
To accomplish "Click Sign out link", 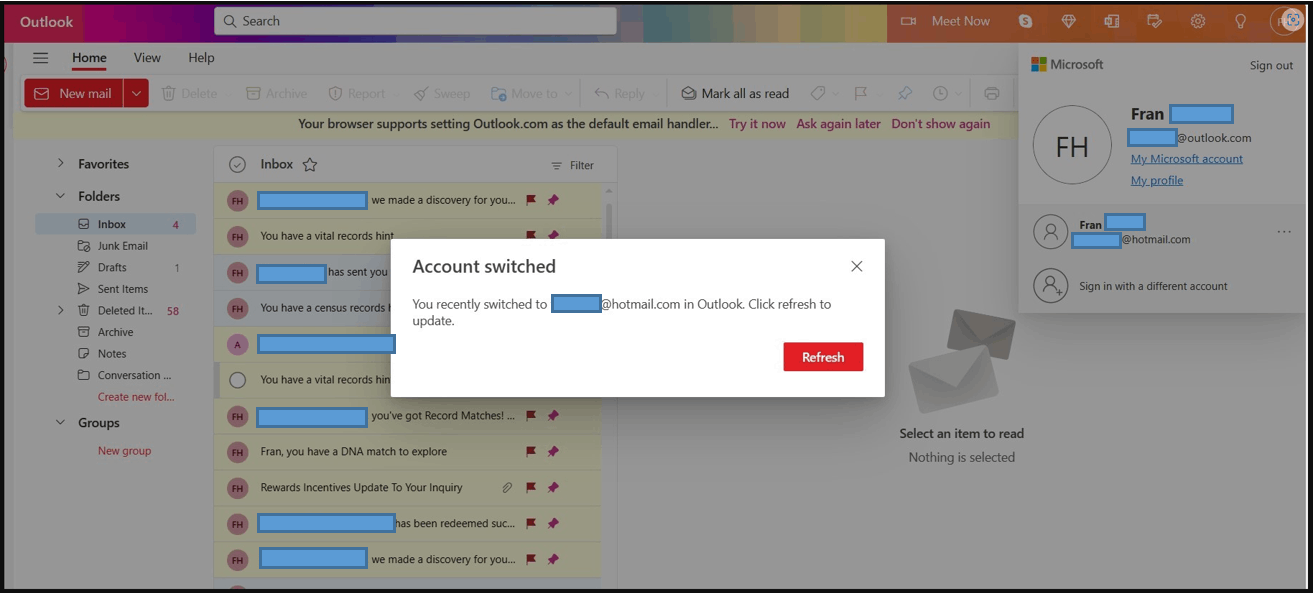I will 1271,65.
